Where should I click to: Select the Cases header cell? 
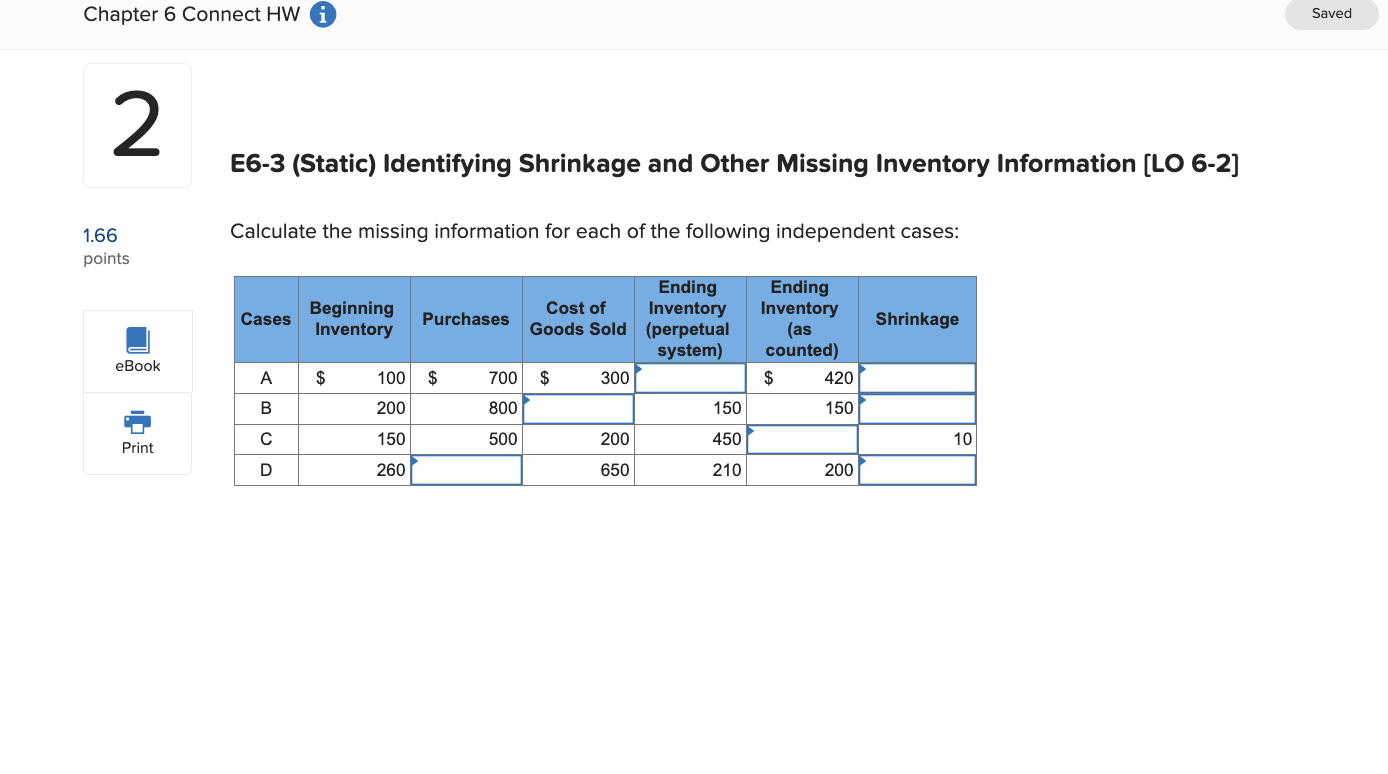pyautogui.click(x=265, y=318)
